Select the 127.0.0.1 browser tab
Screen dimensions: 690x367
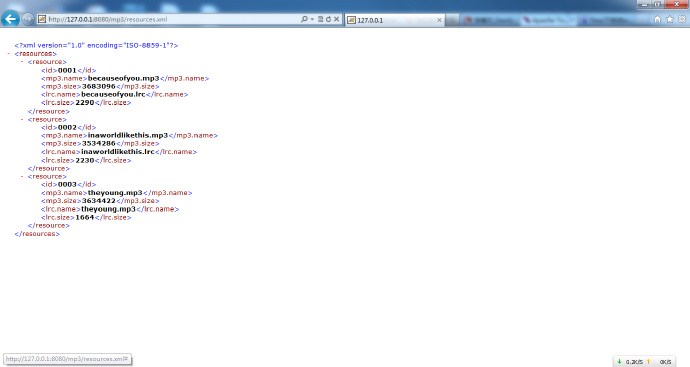pyautogui.click(x=394, y=20)
